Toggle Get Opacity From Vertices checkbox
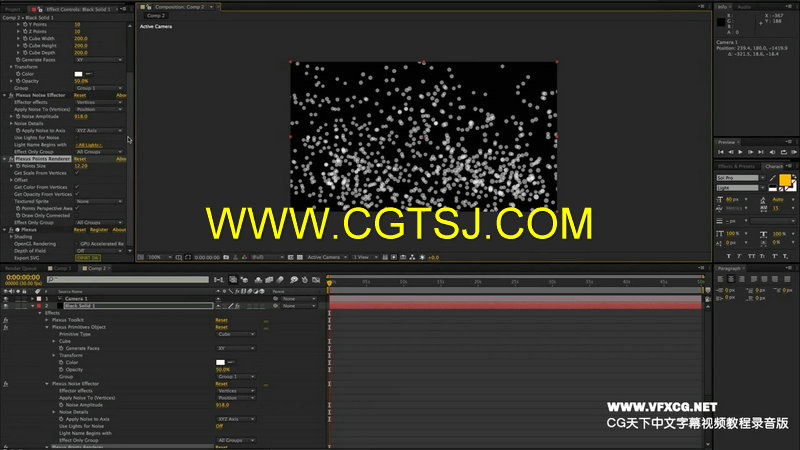The height and width of the screenshot is (450, 800). tap(77, 194)
